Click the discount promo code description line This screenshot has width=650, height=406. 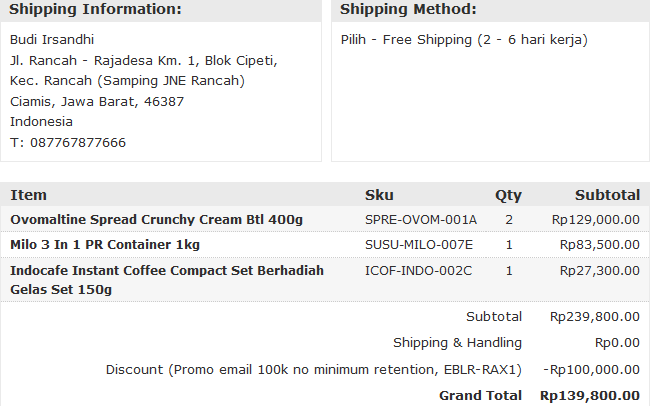pos(314,370)
